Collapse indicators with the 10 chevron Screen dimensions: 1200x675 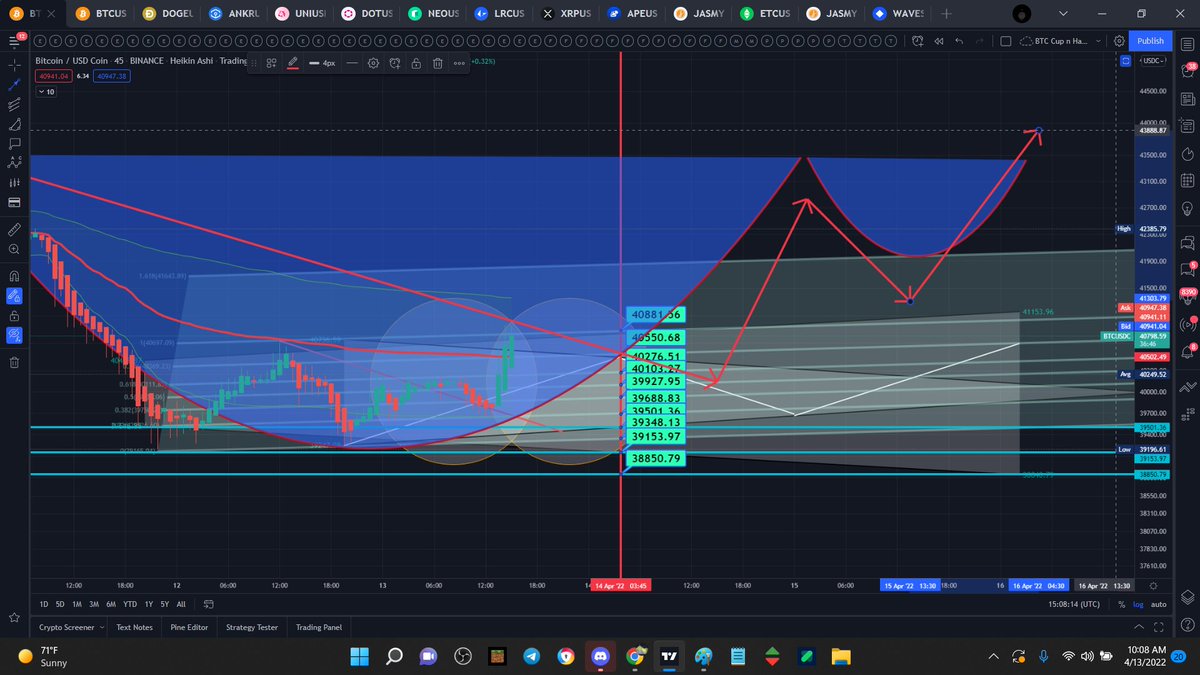point(46,91)
